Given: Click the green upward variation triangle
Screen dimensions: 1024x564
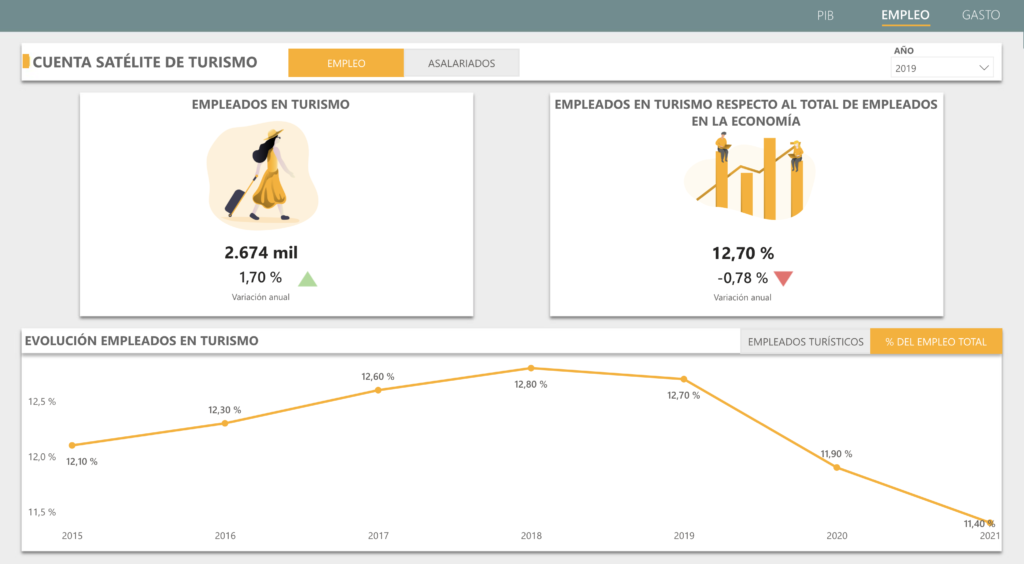Looking at the screenshot, I should [x=307, y=279].
